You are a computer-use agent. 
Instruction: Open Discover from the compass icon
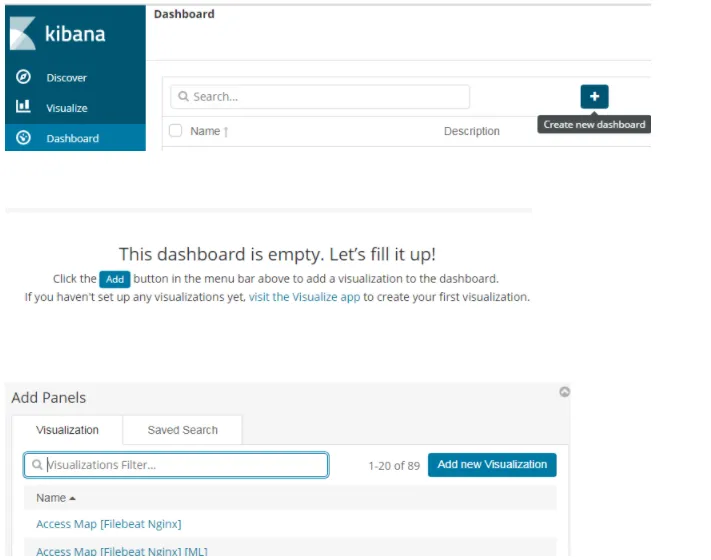coord(23,78)
